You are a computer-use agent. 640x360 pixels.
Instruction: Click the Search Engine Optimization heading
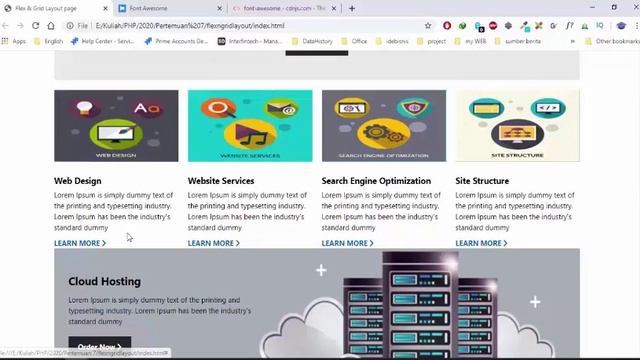(x=376, y=181)
